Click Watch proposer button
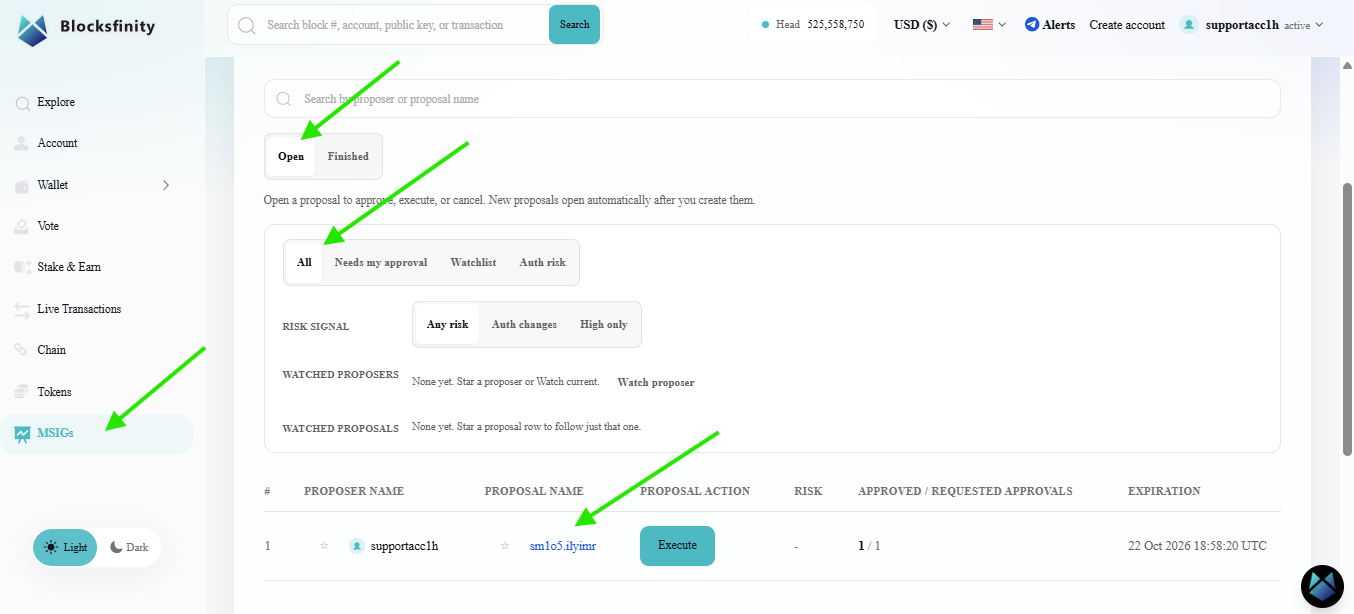The image size is (1354, 614). (x=656, y=382)
